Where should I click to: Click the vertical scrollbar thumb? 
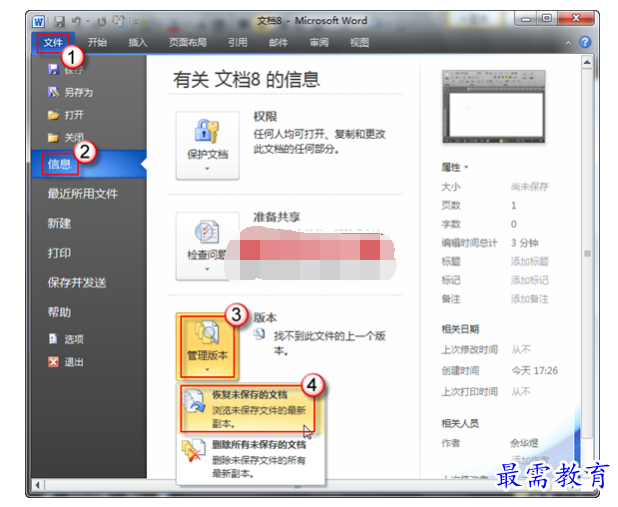[x=587, y=253]
